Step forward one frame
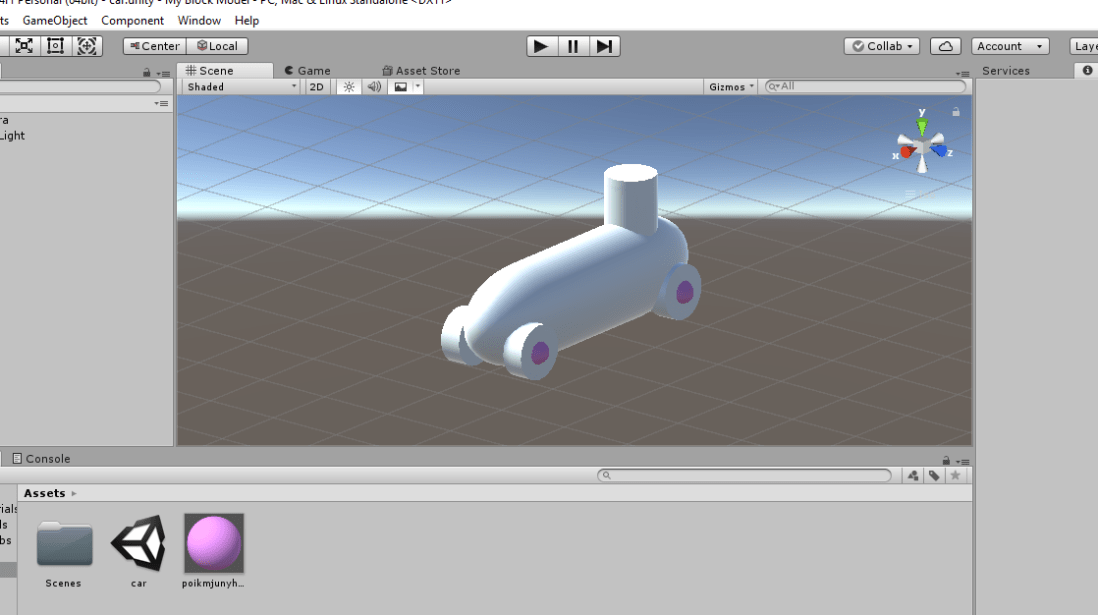This screenshot has width=1098, height=615. (604, 46)
